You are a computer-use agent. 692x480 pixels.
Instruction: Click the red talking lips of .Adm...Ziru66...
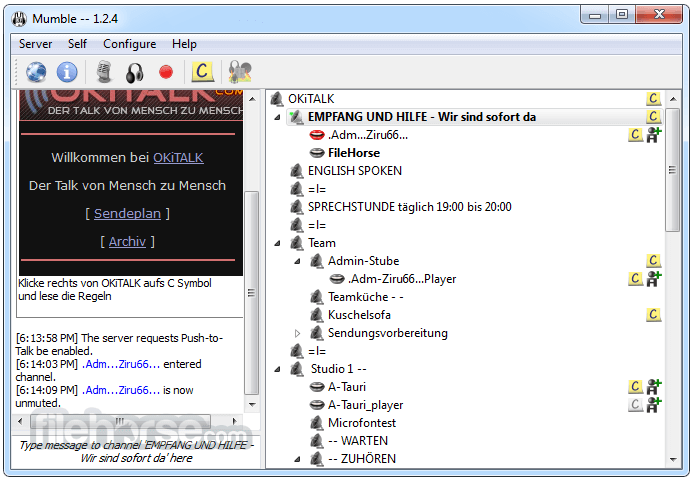point(317,135)
